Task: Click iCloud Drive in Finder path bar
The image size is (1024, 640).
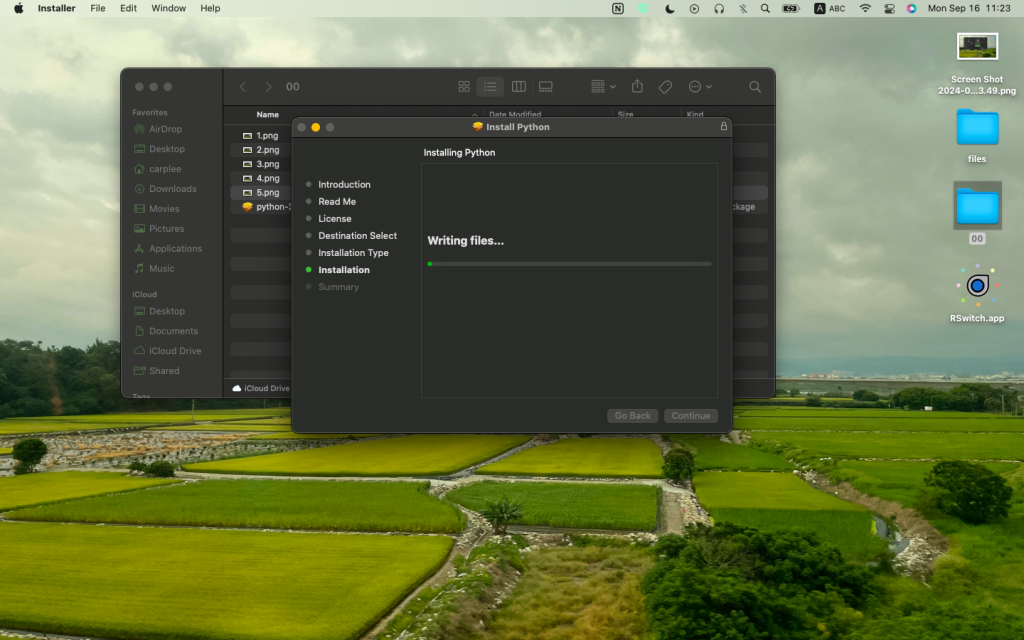Action: 261,388
